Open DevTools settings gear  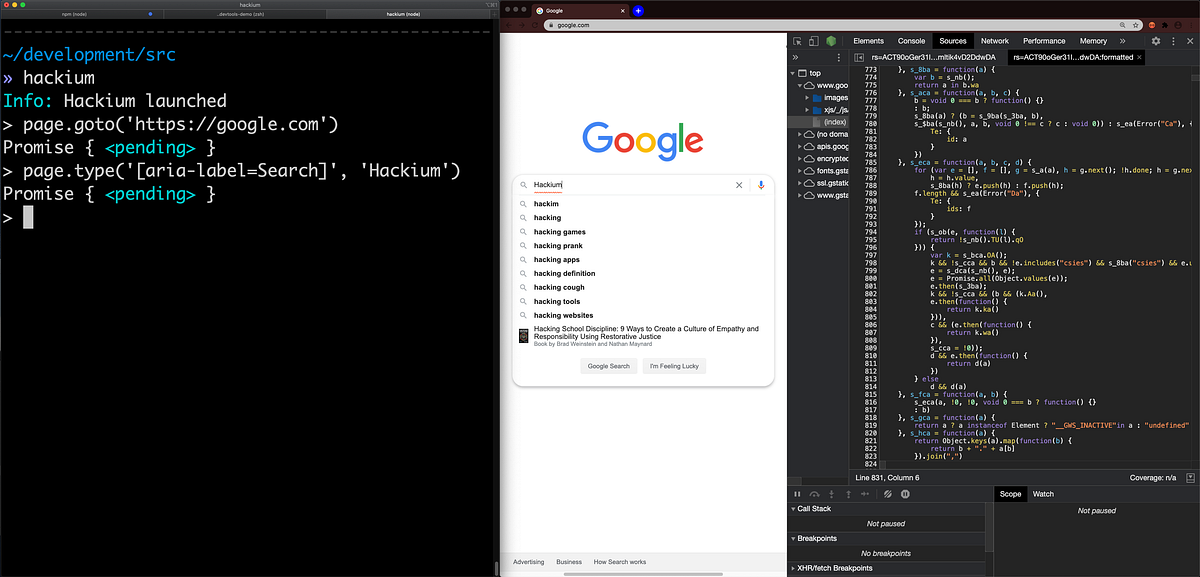[1156, 41]
